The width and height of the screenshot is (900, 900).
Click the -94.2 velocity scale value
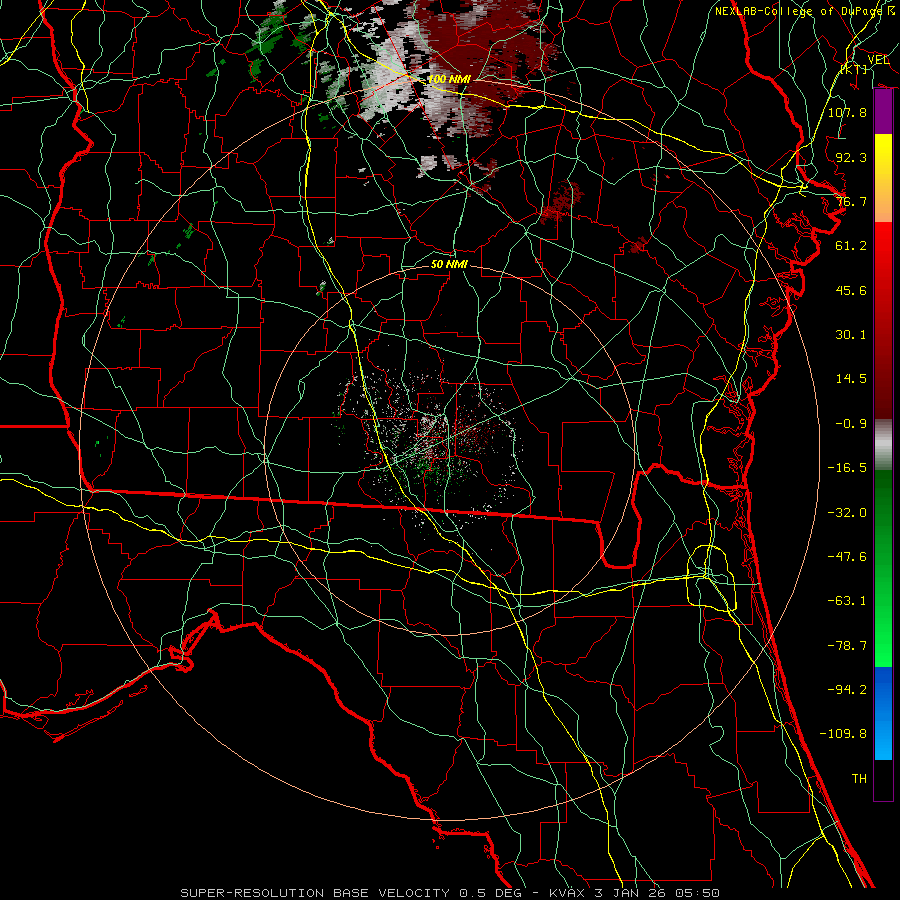point(847,690)
